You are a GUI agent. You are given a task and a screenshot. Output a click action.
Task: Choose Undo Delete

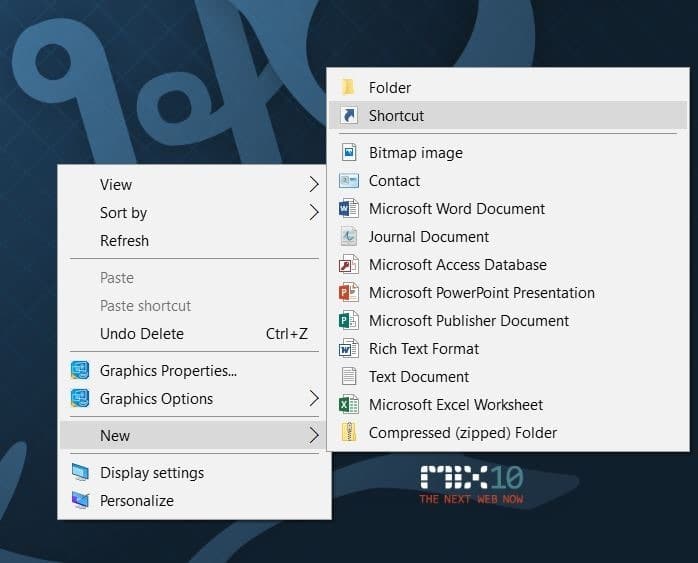194,334
